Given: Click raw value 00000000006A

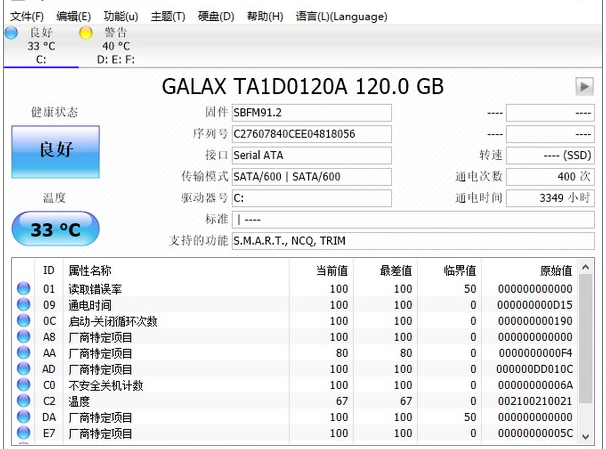Looking at the screenshot, I should (535, 385).
